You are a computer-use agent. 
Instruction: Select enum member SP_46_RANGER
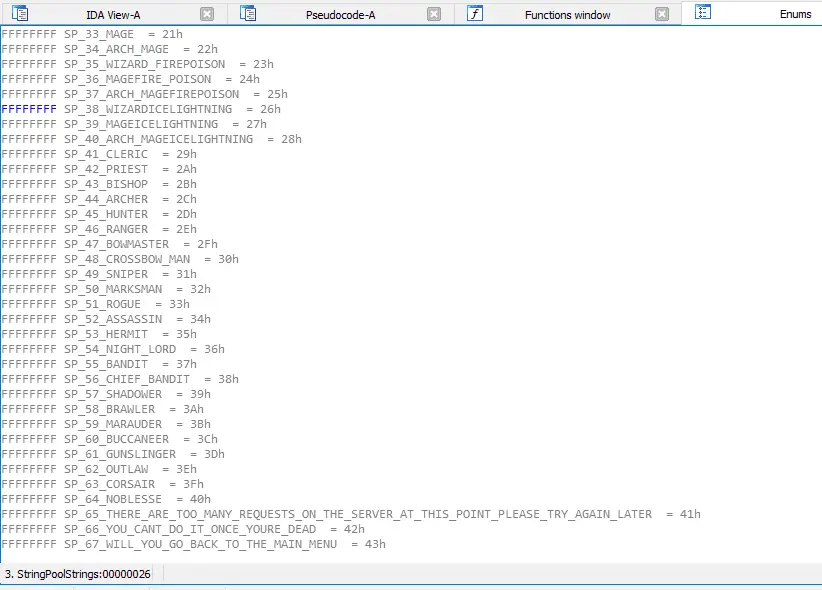click(x=106, y=229)
